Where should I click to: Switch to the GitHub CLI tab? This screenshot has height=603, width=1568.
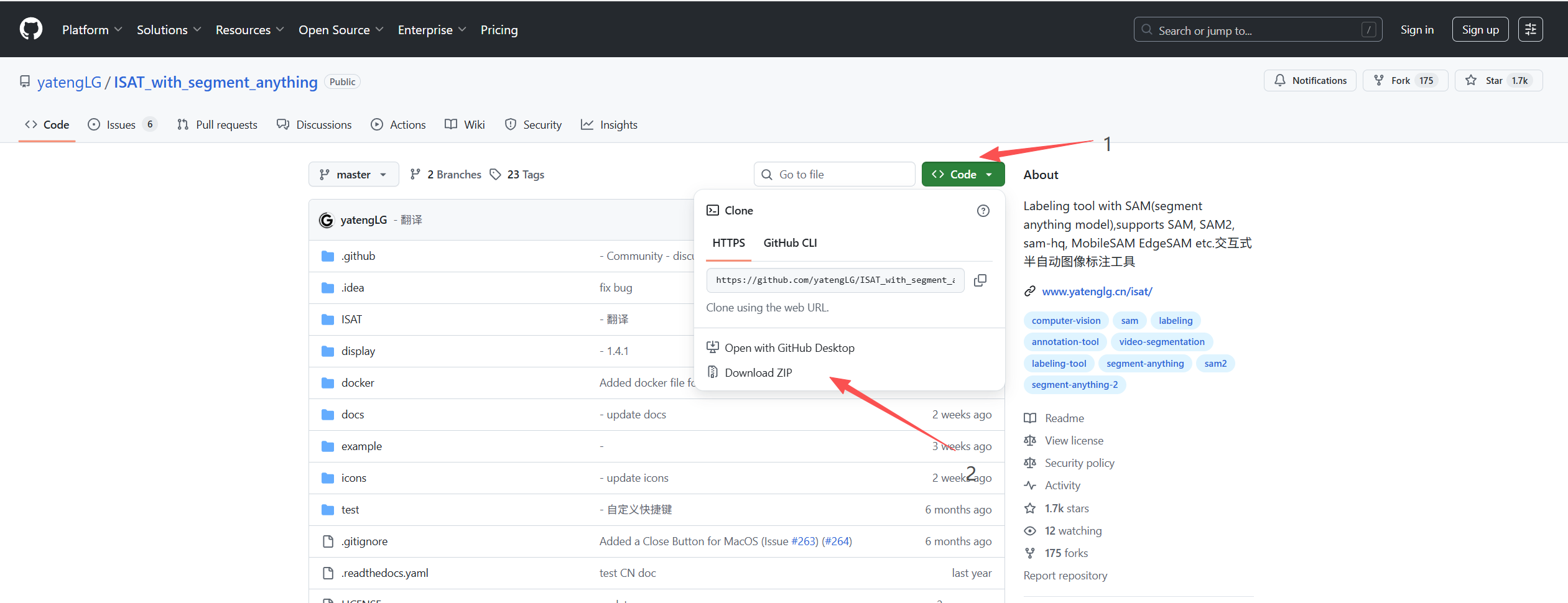790,243
